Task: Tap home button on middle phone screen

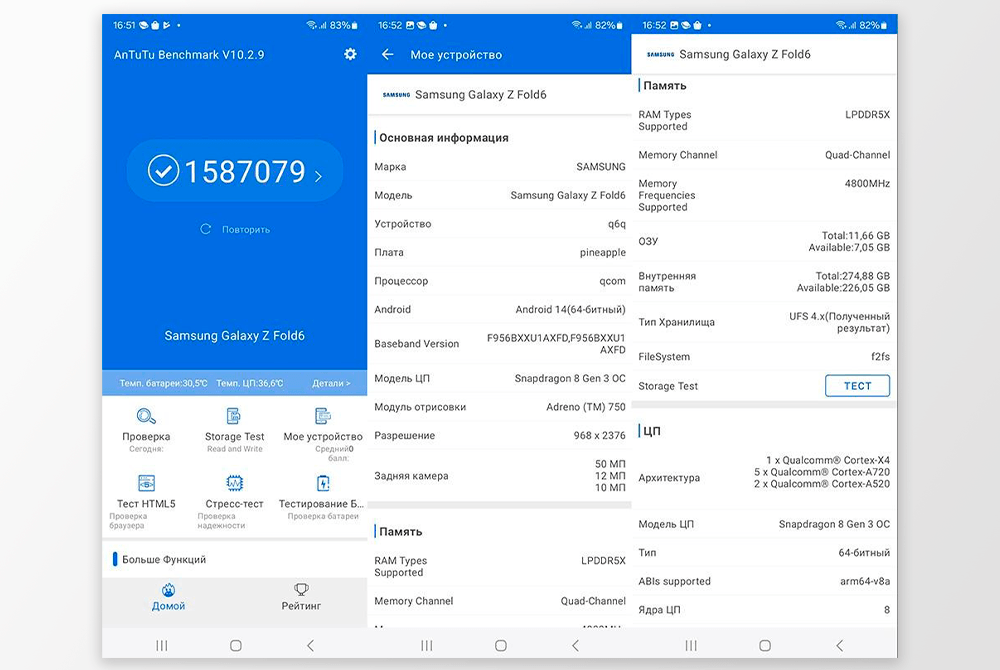Action: [501, 646]
